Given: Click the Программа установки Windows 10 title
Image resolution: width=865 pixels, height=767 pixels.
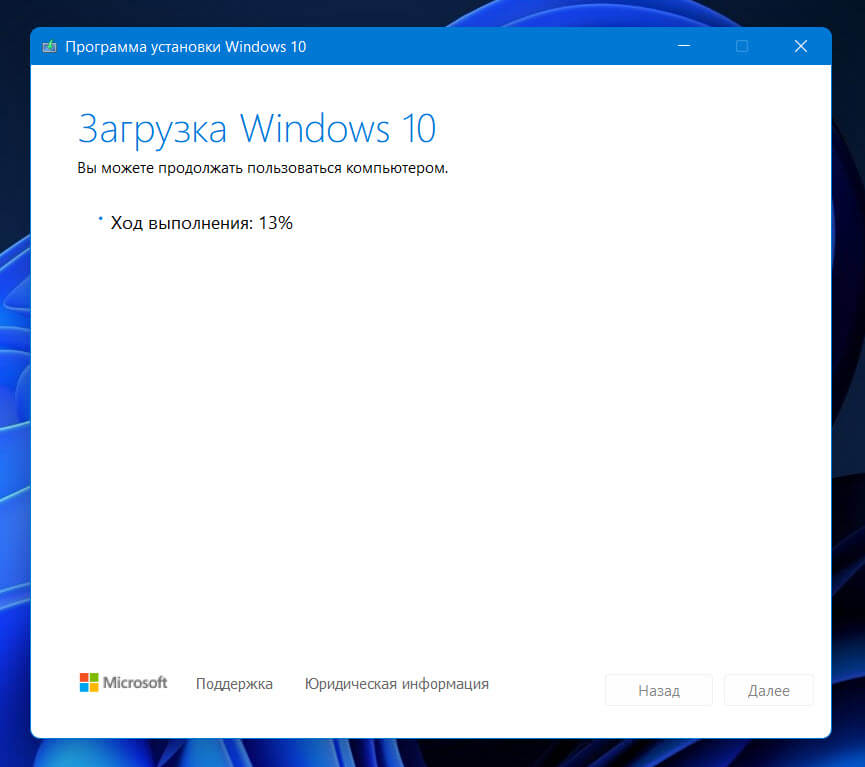Looking at the screenshot, I should [x=185, y=47].
